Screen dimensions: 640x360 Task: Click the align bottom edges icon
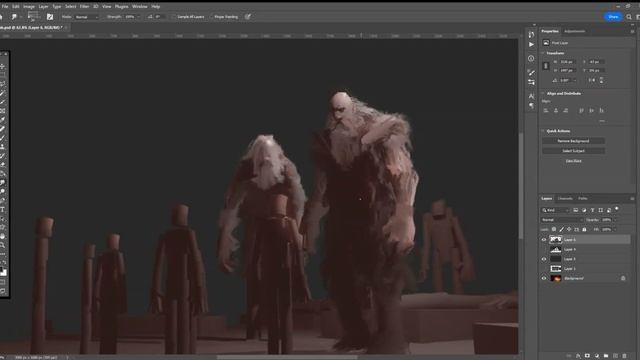(x=601, y=111)
